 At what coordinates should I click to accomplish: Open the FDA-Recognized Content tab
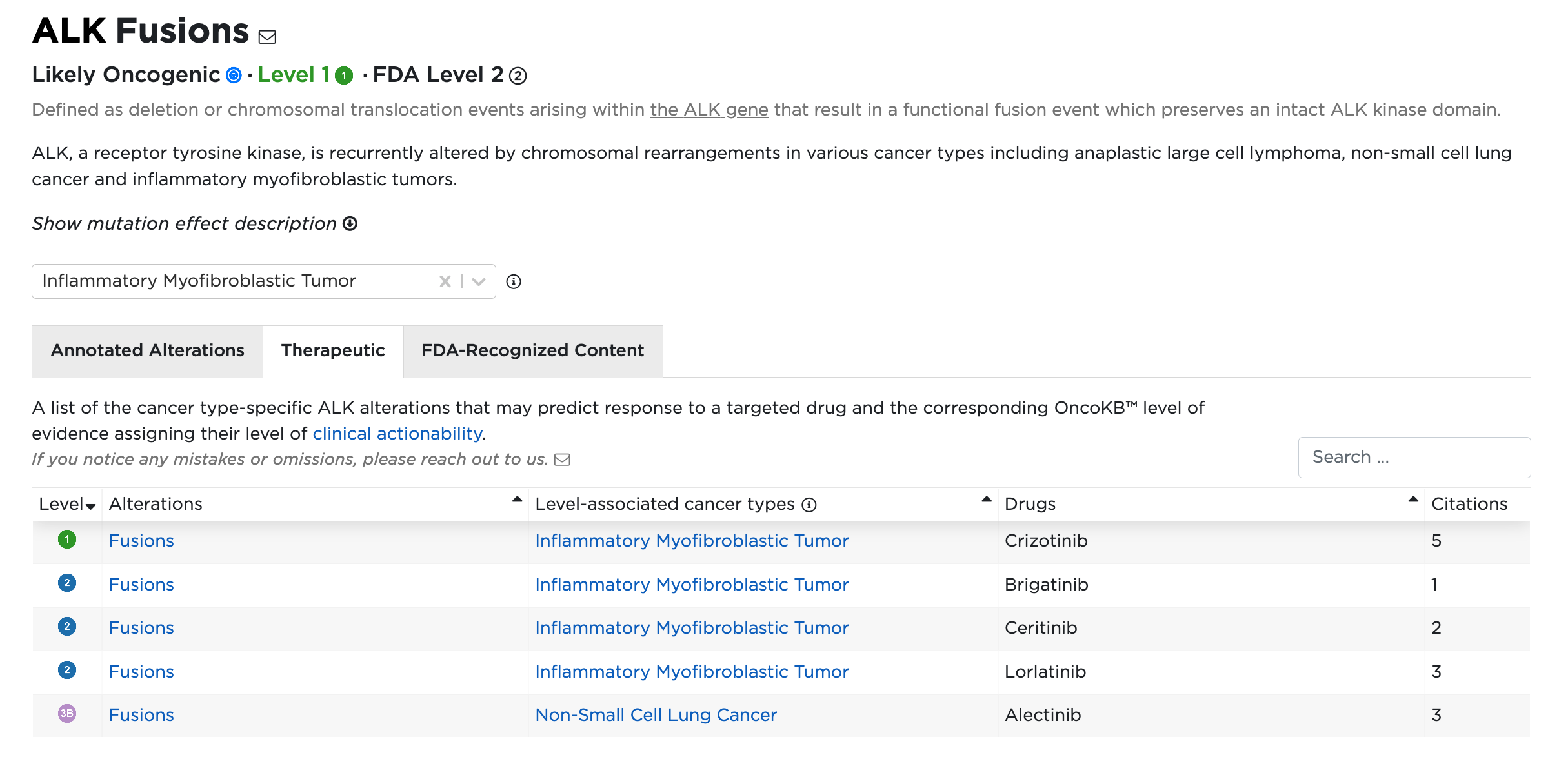532,350
